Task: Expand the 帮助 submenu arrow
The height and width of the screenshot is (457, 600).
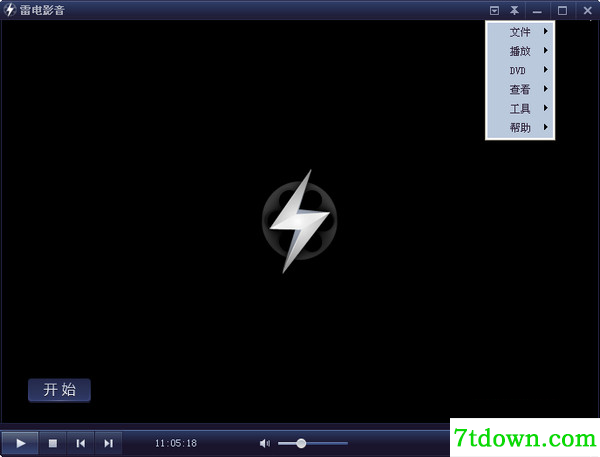Action: coord(546,127)
